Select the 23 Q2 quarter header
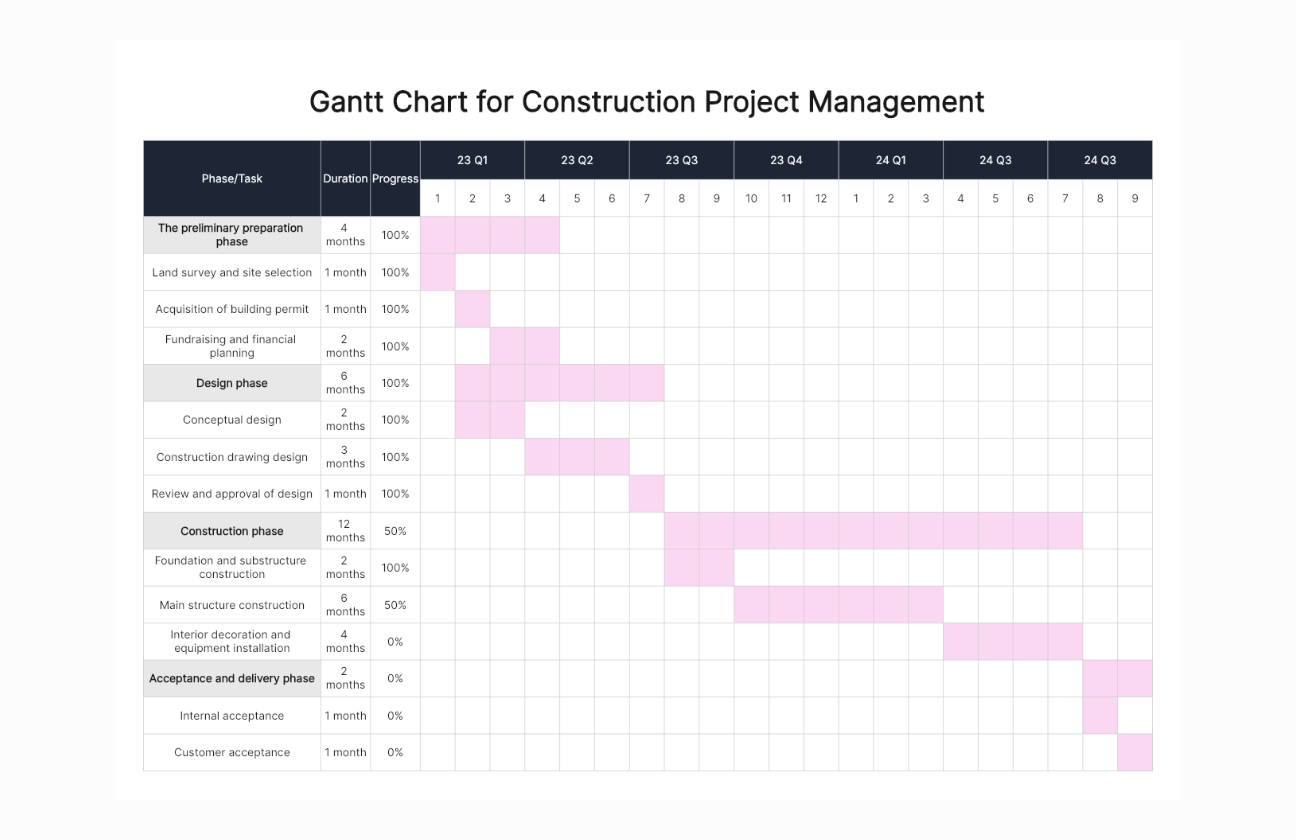The image size is (1296, 840). point(577,160)
